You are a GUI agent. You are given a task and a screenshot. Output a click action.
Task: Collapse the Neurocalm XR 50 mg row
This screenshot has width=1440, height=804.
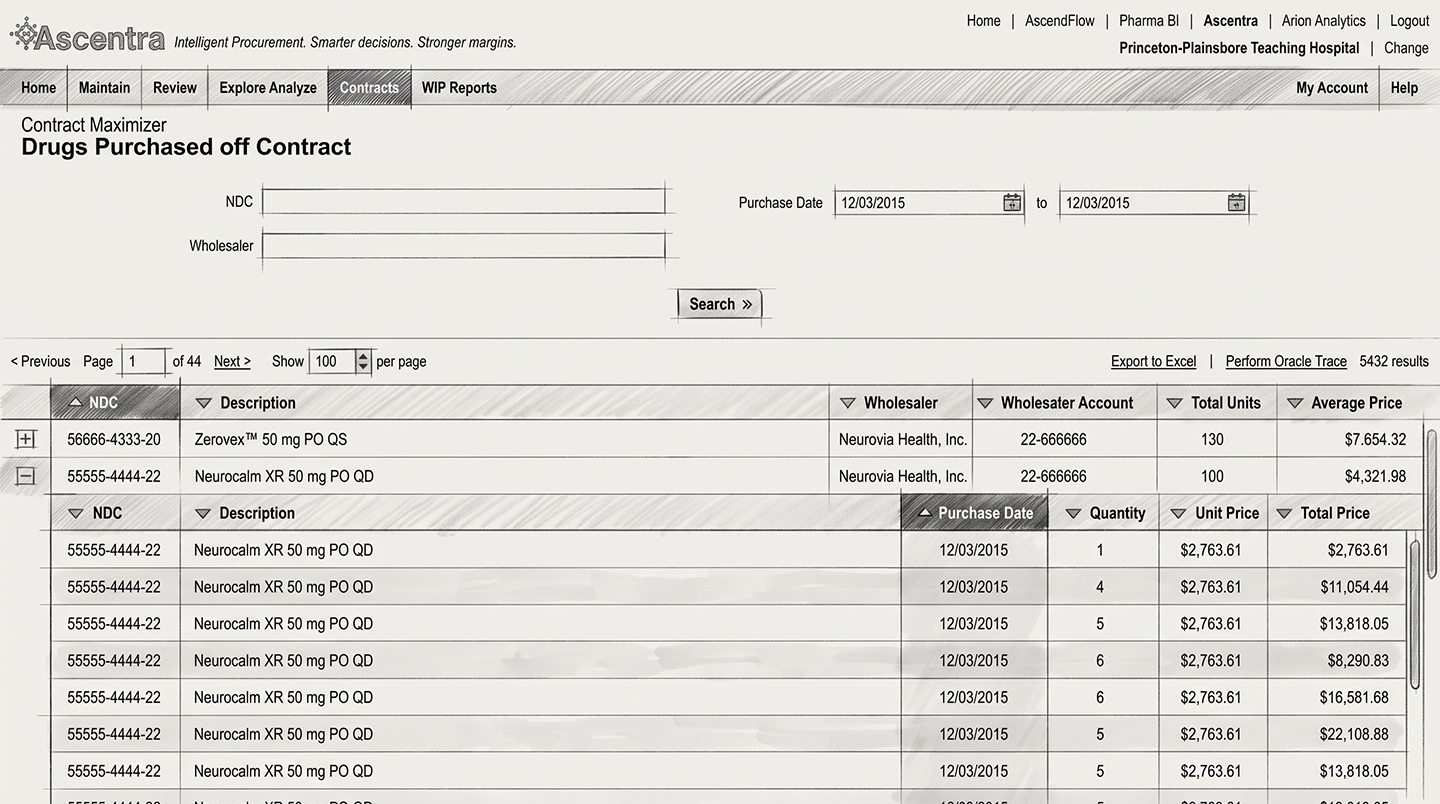click(26, 476)
